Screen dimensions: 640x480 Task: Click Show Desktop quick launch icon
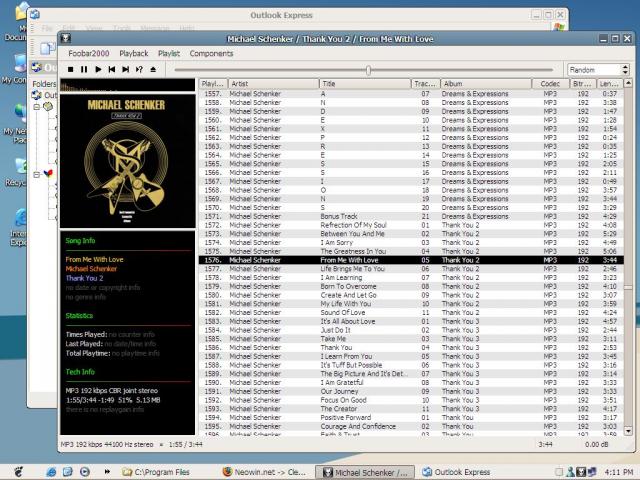pyautogui.click(x=67, y=472)
